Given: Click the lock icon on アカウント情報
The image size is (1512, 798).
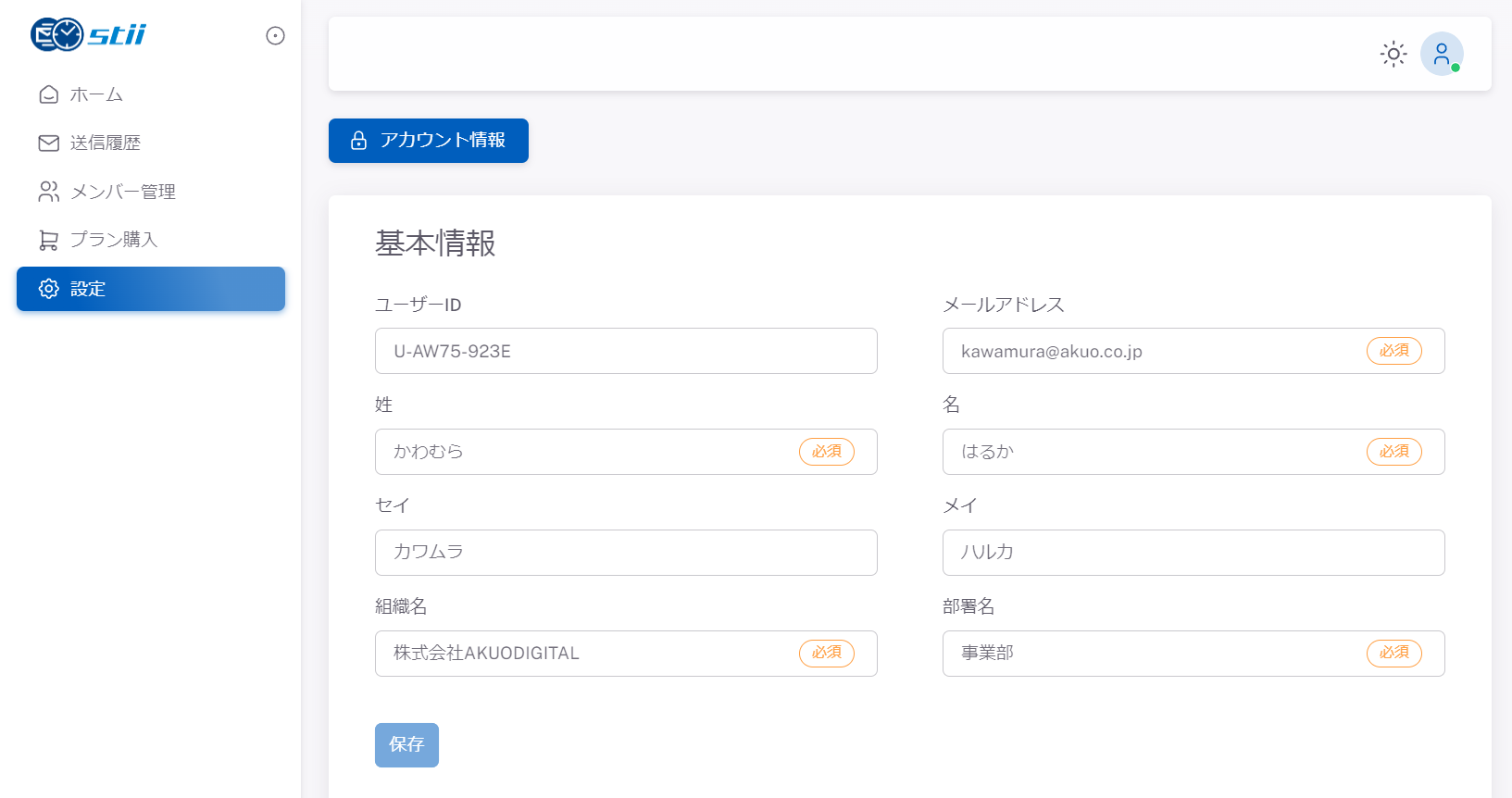Looking at the screenshot, I should tap(358, 141).
